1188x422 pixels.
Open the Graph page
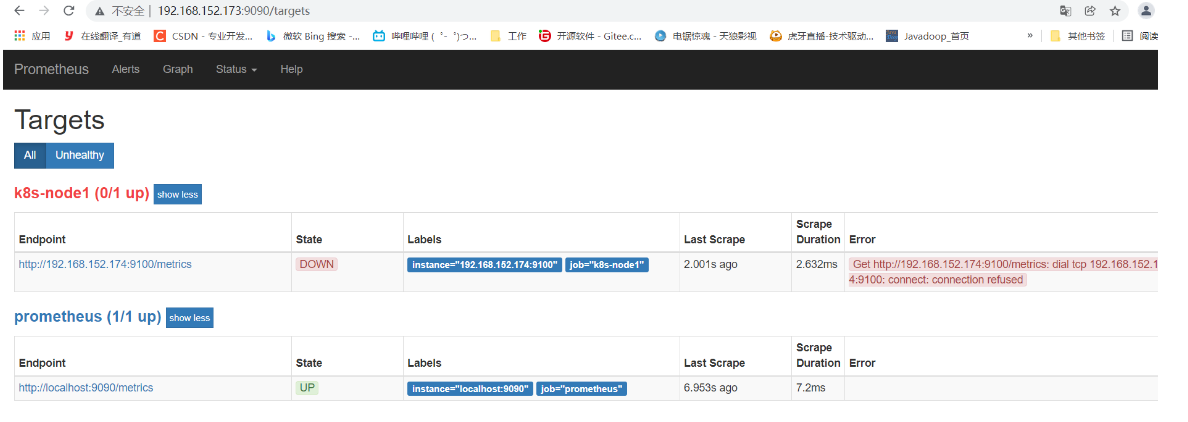(x=178, y=70)
